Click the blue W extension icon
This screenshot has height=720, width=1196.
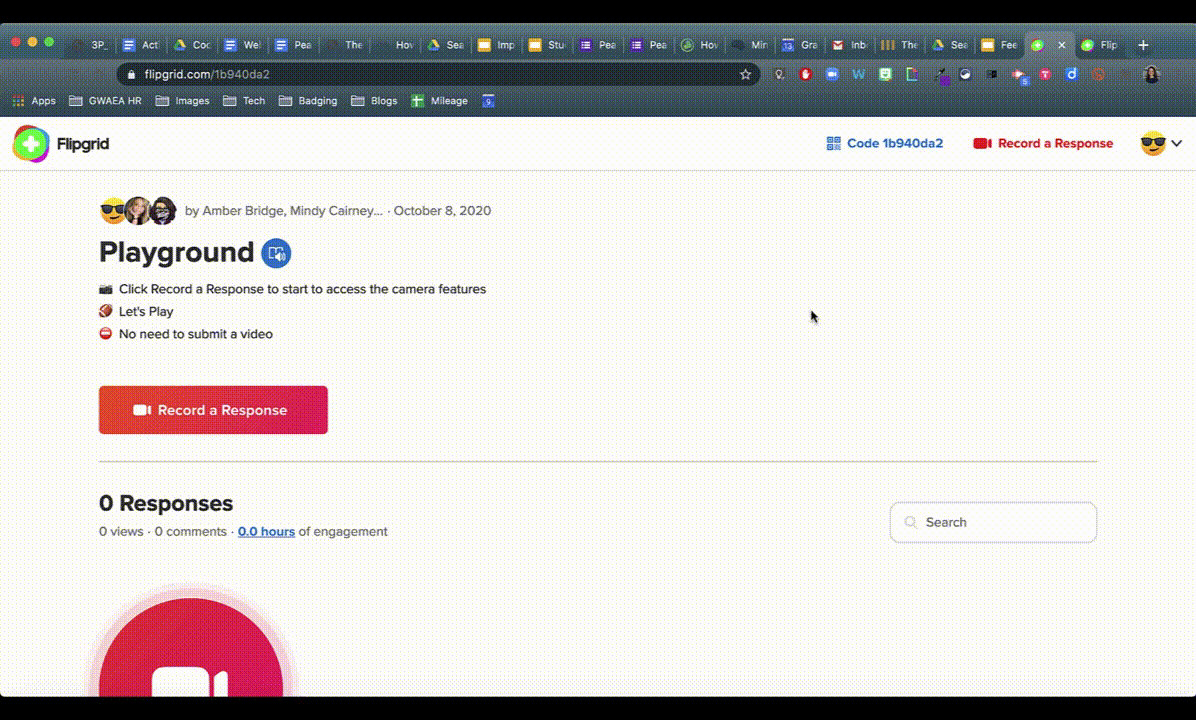pos(859,74)
